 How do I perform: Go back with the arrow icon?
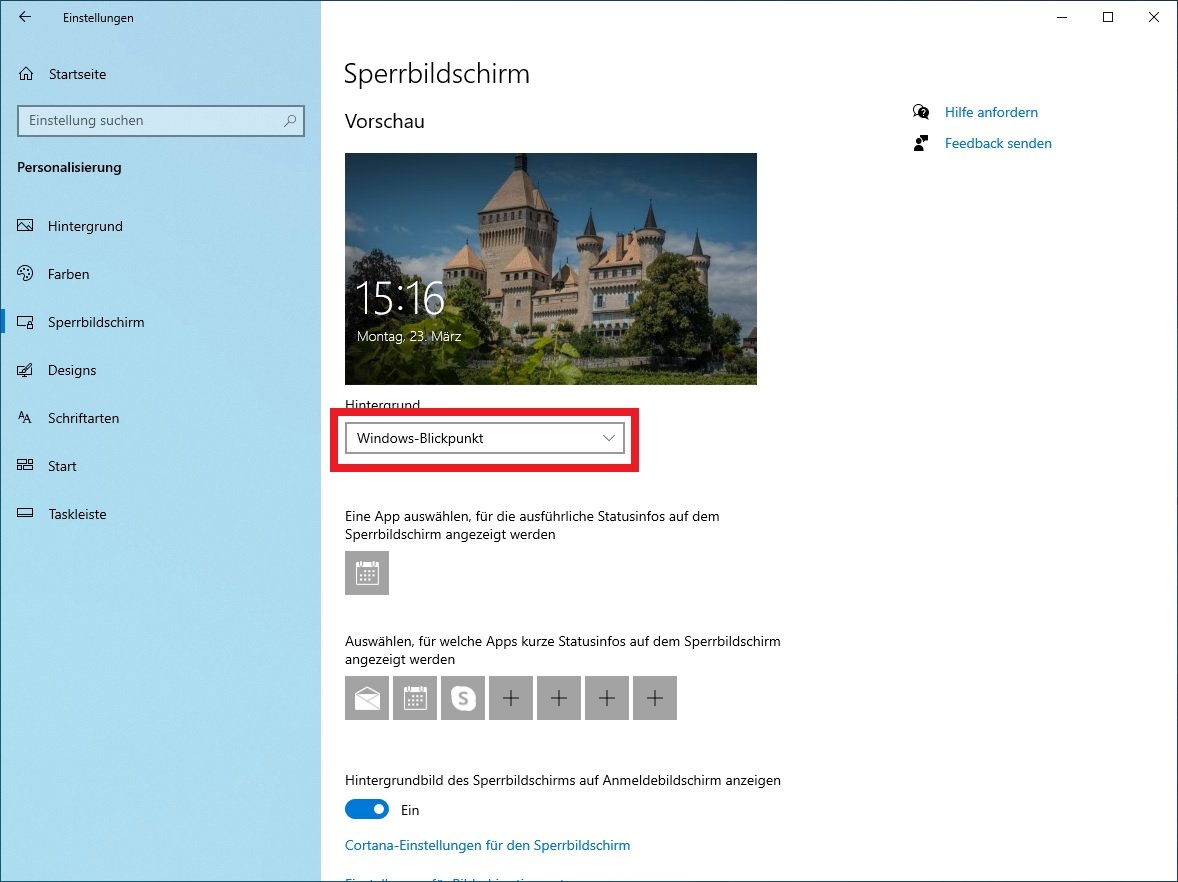tap(25, 17)
